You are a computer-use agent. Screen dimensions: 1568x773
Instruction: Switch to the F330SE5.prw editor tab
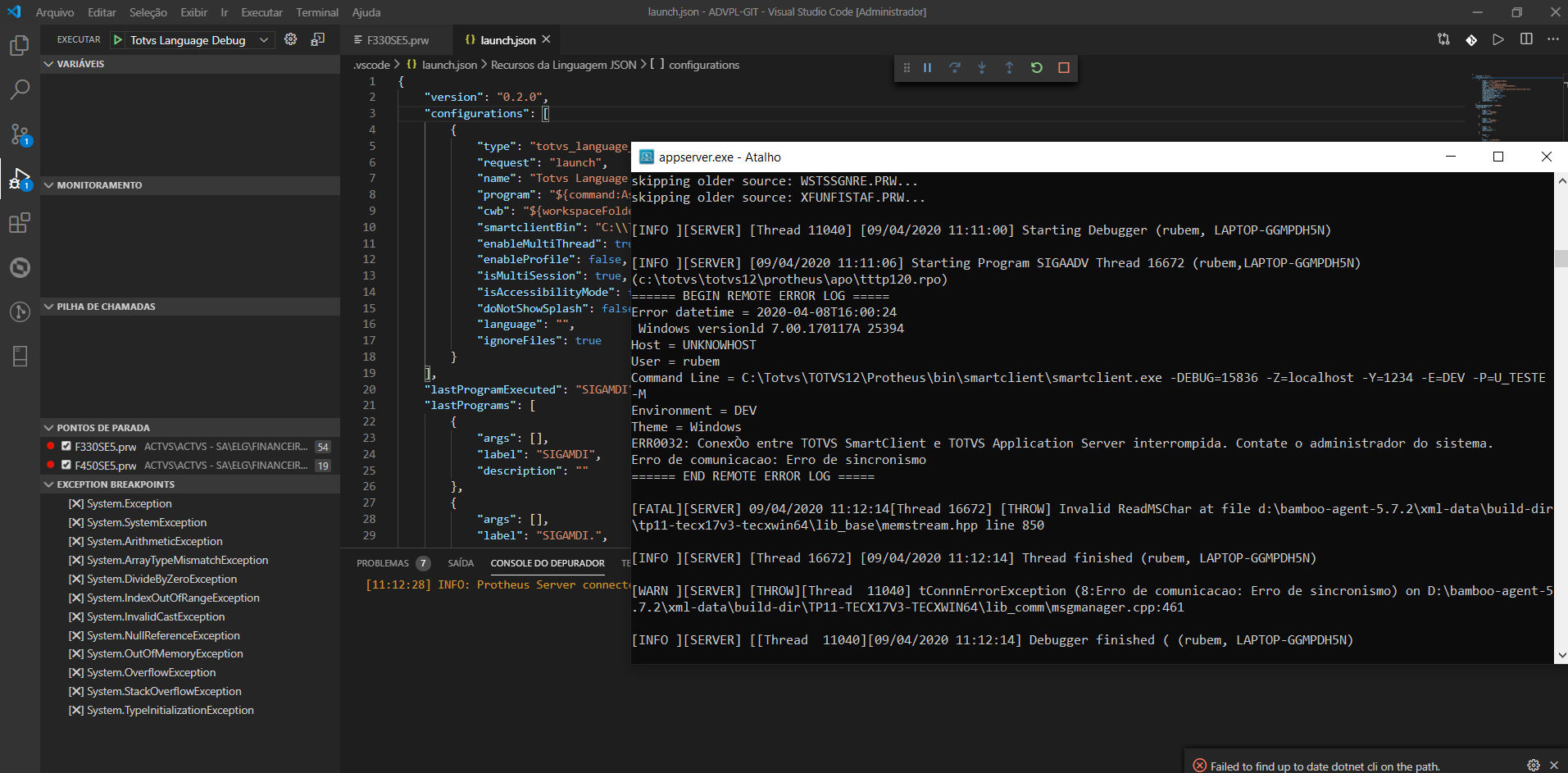(x=397, y=39)
